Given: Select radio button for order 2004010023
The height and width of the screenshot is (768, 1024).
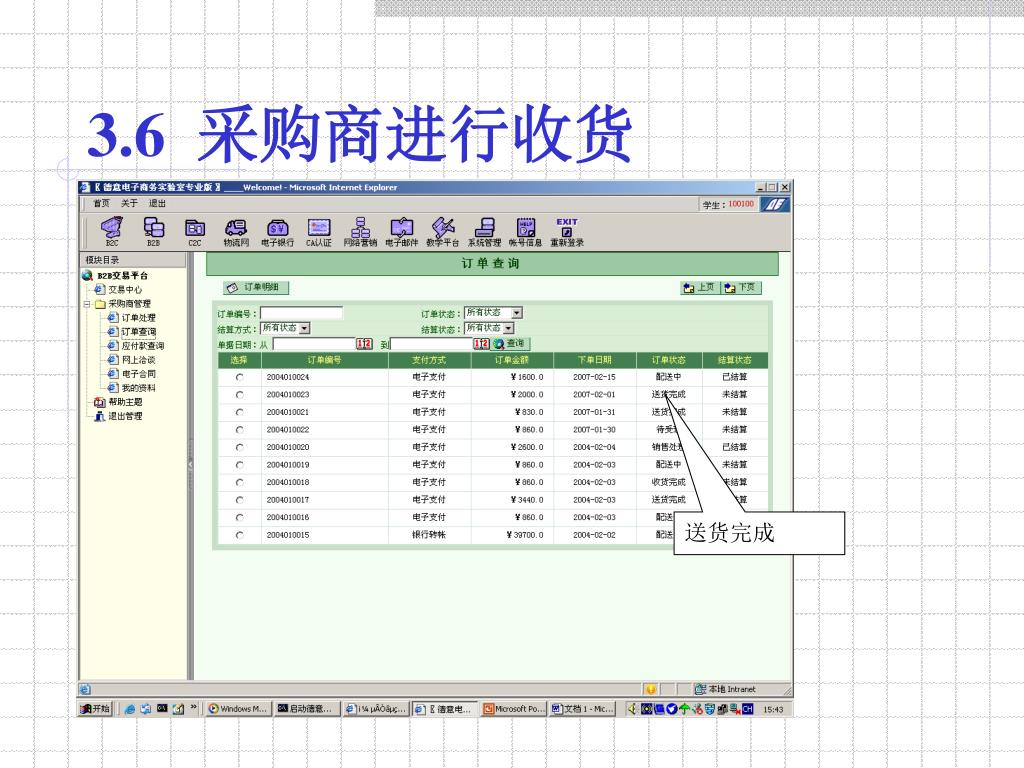Looking at the screenshot, I should (240, 395).
